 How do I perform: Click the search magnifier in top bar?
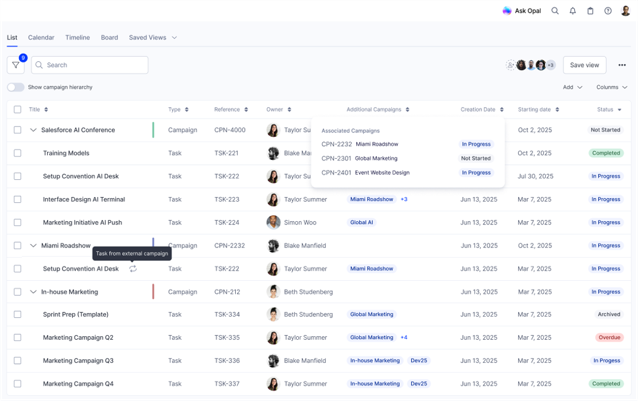(x=555, y=11)
